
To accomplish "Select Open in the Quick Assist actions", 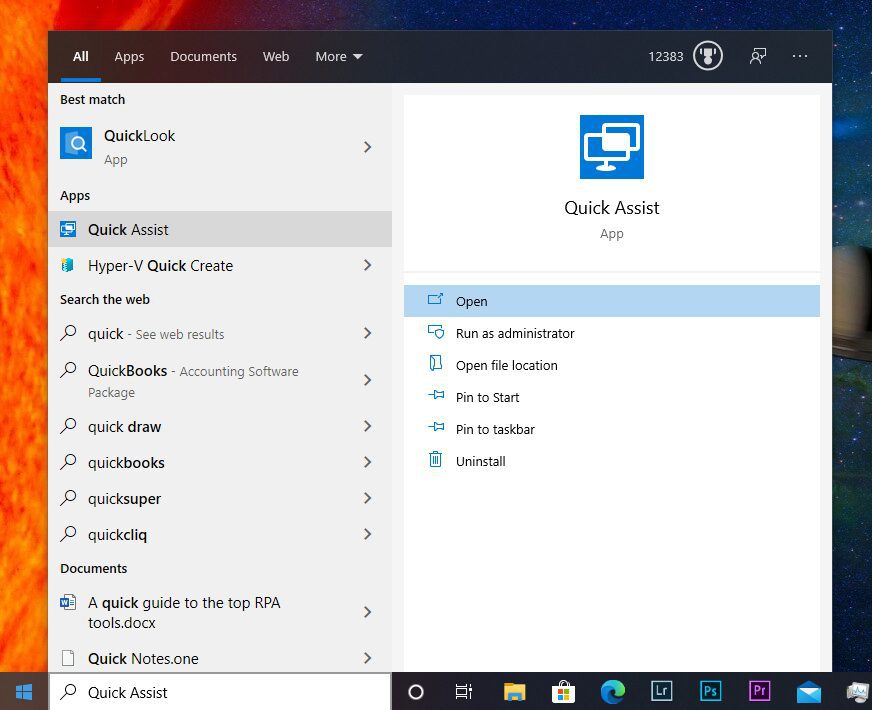I will [x=612, y=301].
